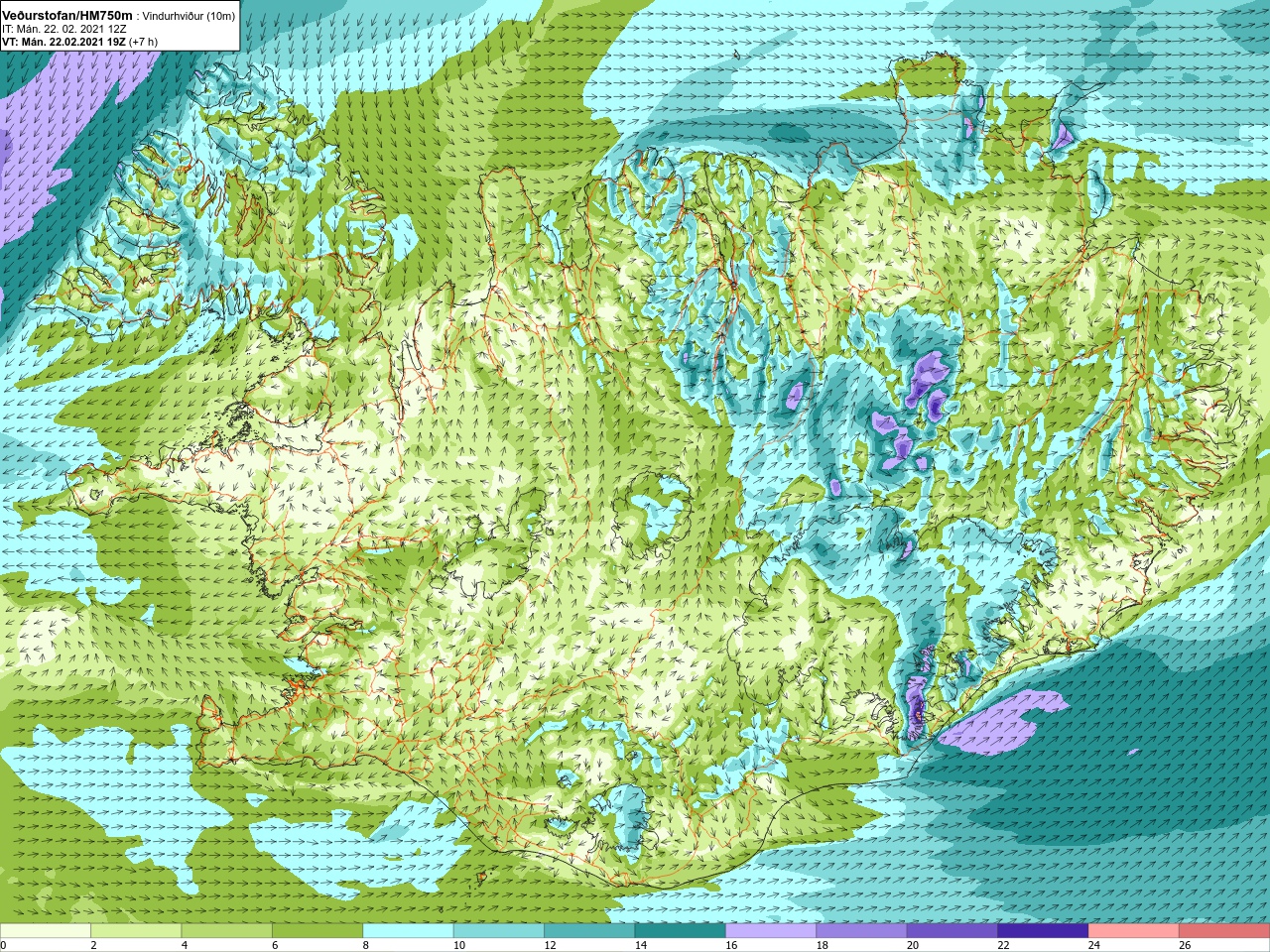Pick the green 4–6 legend swatch
This screenshot has width=1270, height=952.
pos(227,931)
